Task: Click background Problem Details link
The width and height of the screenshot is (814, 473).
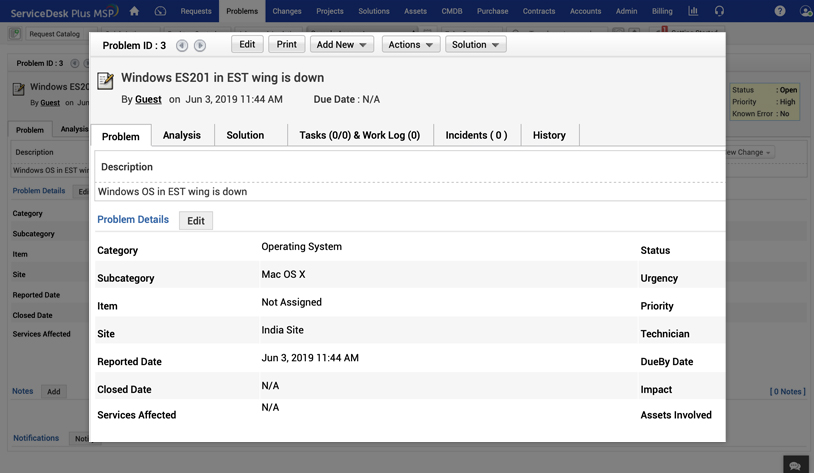Action: pos(39,191)
